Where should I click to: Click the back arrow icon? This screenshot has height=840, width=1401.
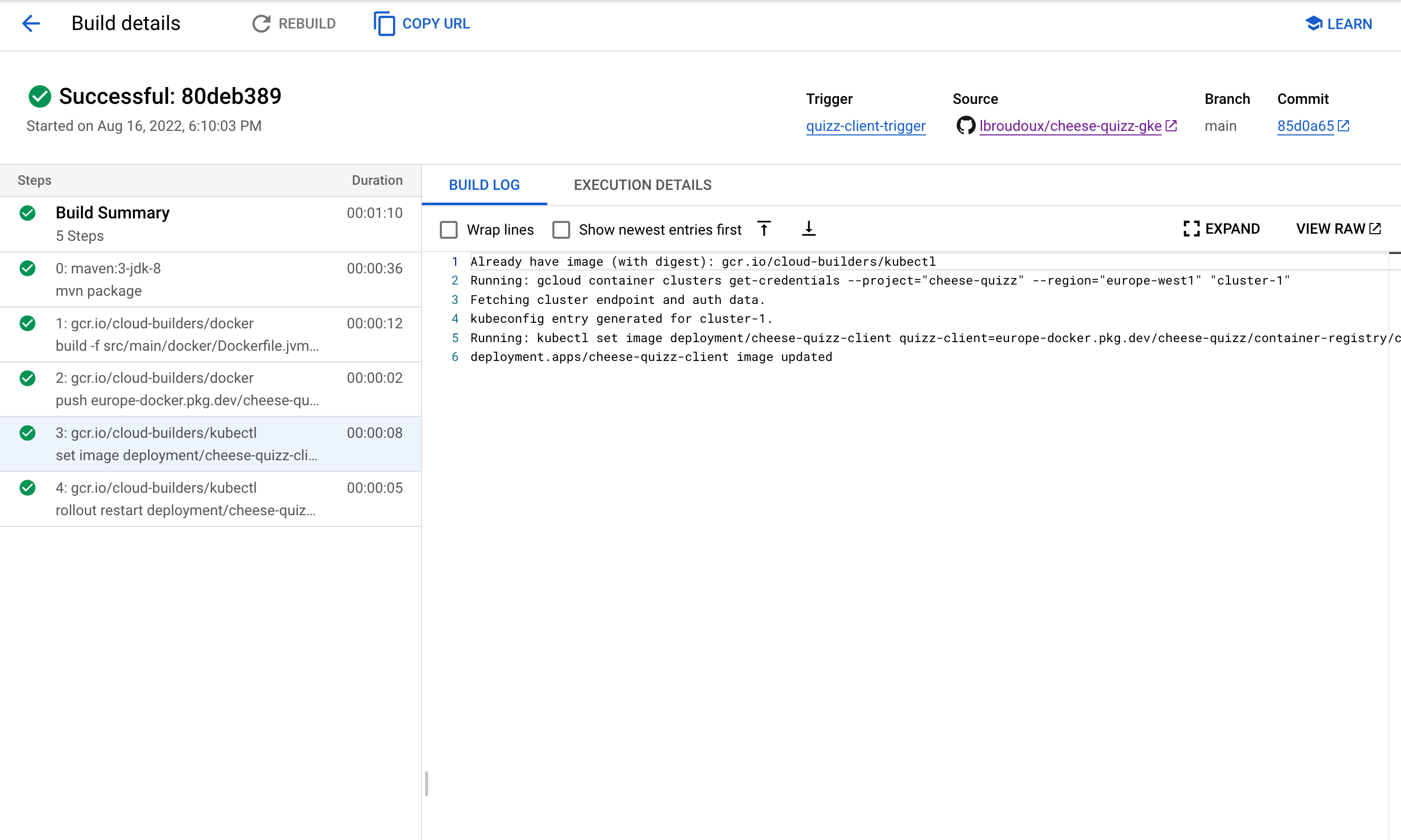coord(31,23)
